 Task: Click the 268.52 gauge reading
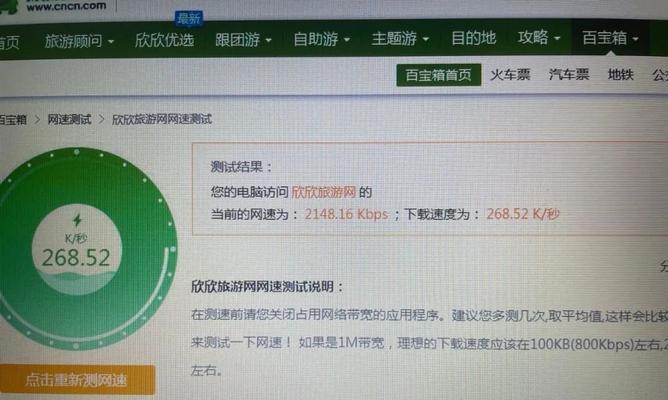point(76,257)
